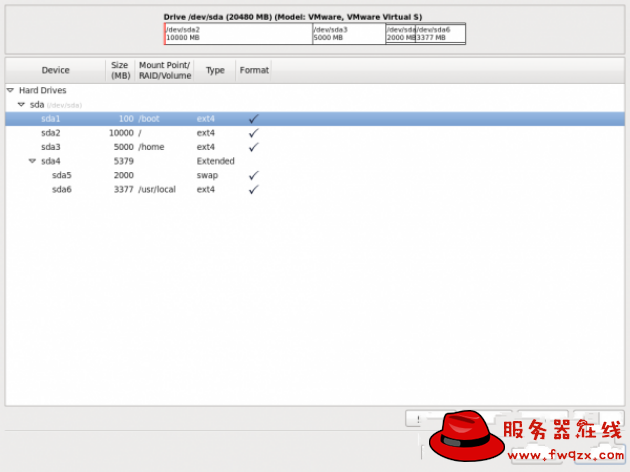Click the ext4 type cell for sda6
Image resolution: width=630 pixels, height=472 pixels.
coord(206,189)
